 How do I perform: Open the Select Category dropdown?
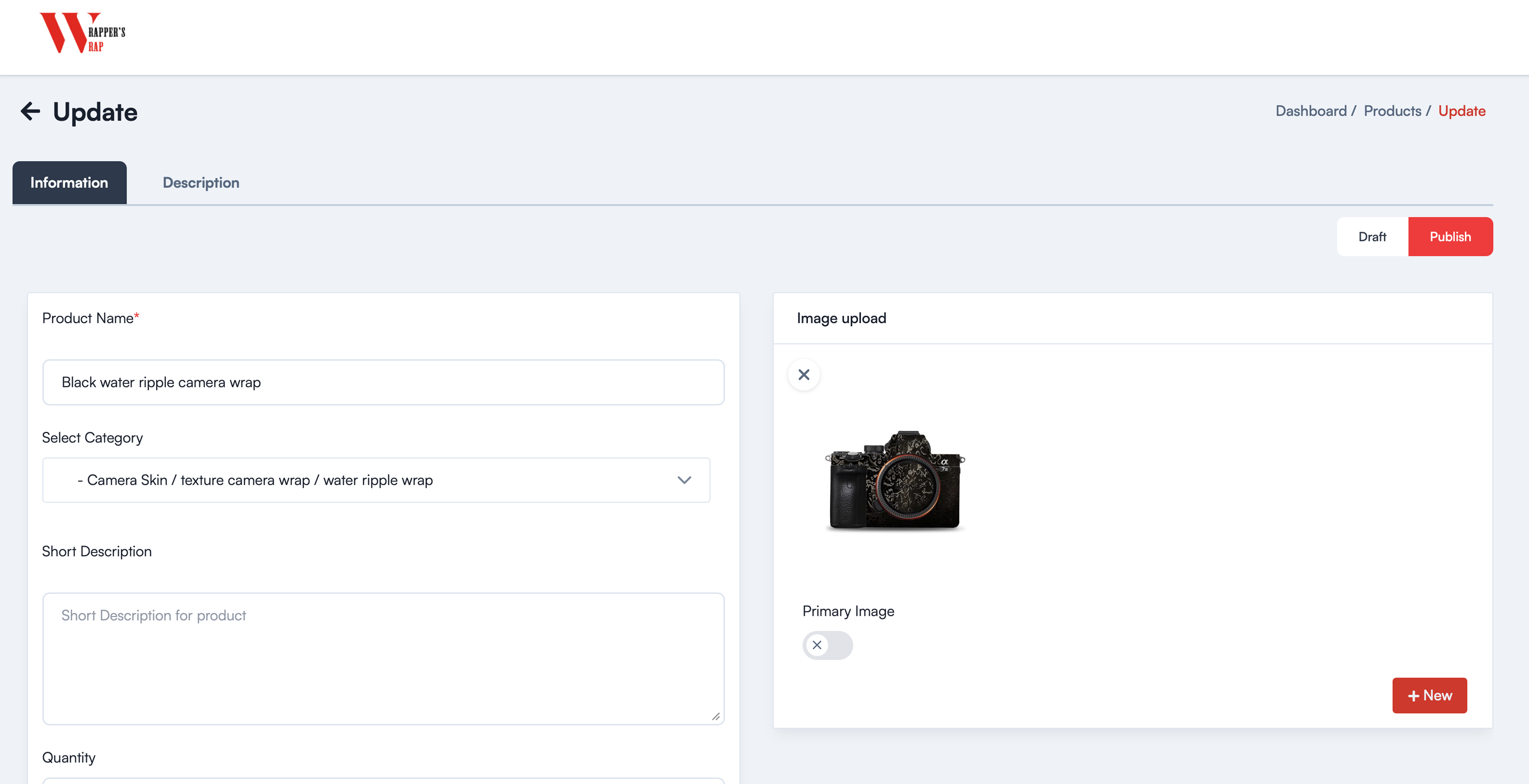click(376, 480)
